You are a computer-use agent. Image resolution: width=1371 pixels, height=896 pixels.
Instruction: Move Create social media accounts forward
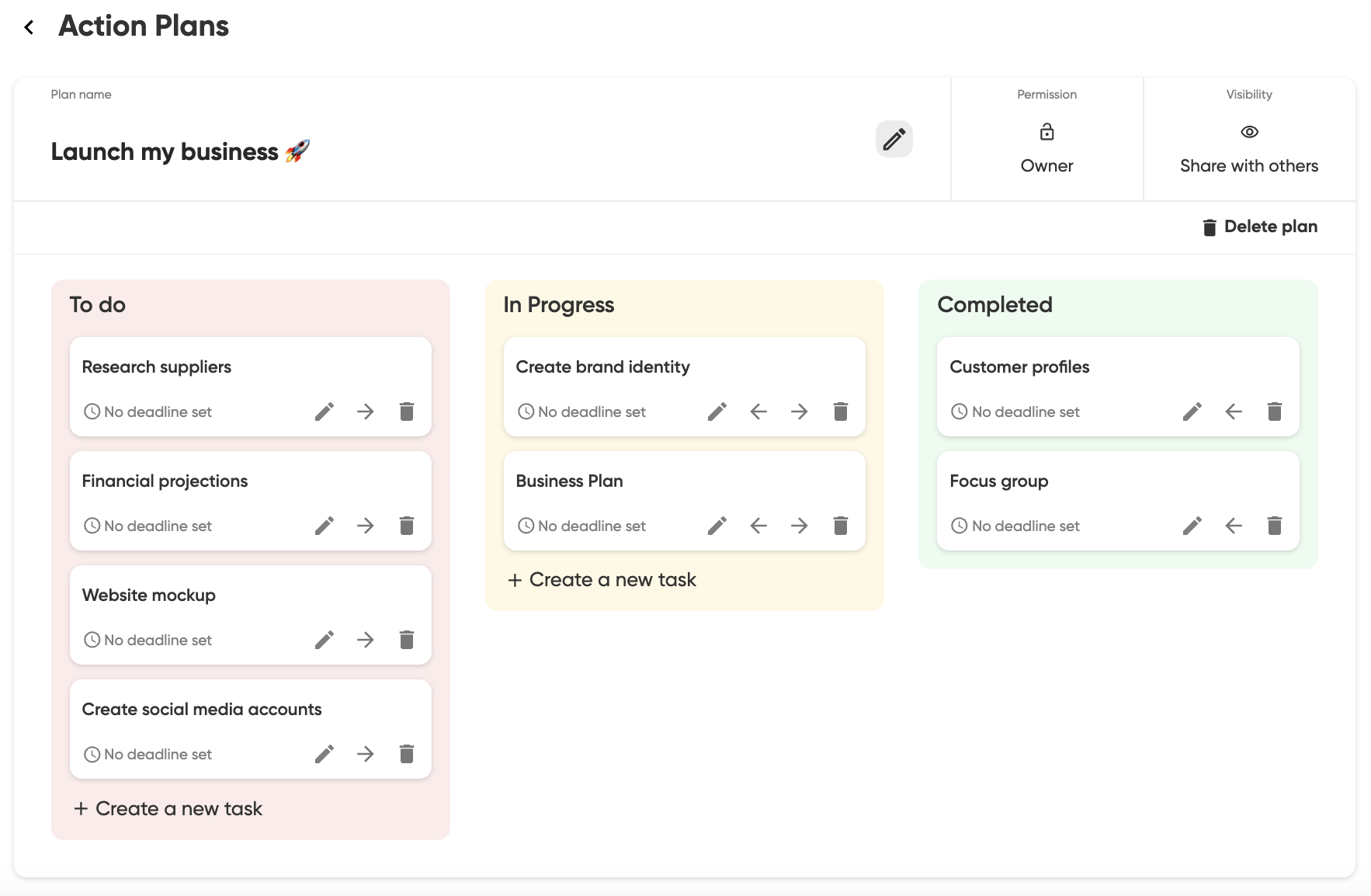(366, 754)
